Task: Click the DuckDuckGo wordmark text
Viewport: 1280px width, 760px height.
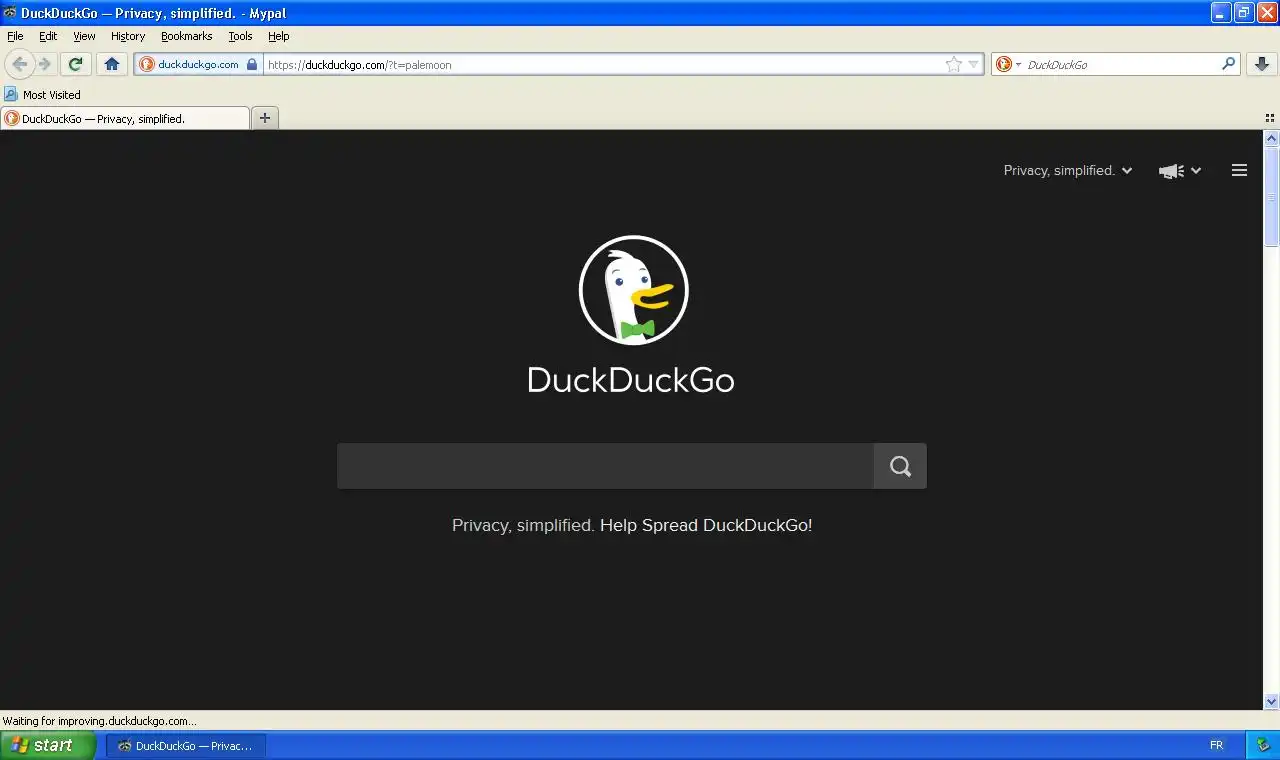Action: tap(631, 380)
